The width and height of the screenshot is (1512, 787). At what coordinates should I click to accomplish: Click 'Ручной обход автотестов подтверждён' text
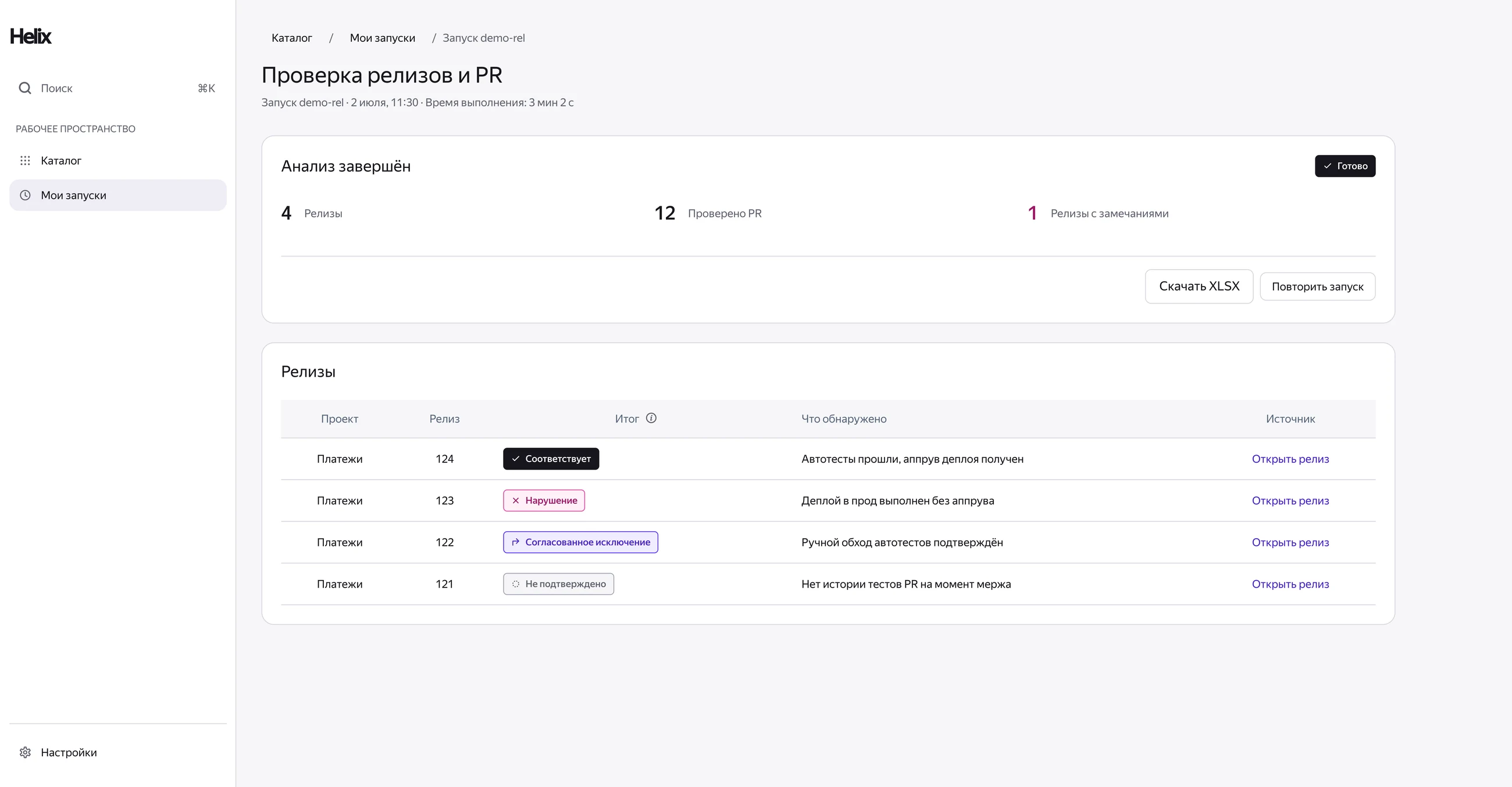coord(901,542)
